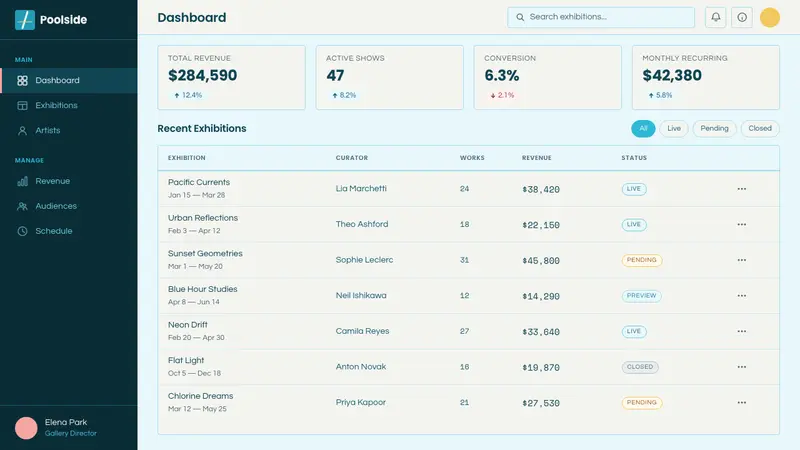Open the Elena Park user name
The height and width of the screenshot is (450, 800).
(66, 422)
